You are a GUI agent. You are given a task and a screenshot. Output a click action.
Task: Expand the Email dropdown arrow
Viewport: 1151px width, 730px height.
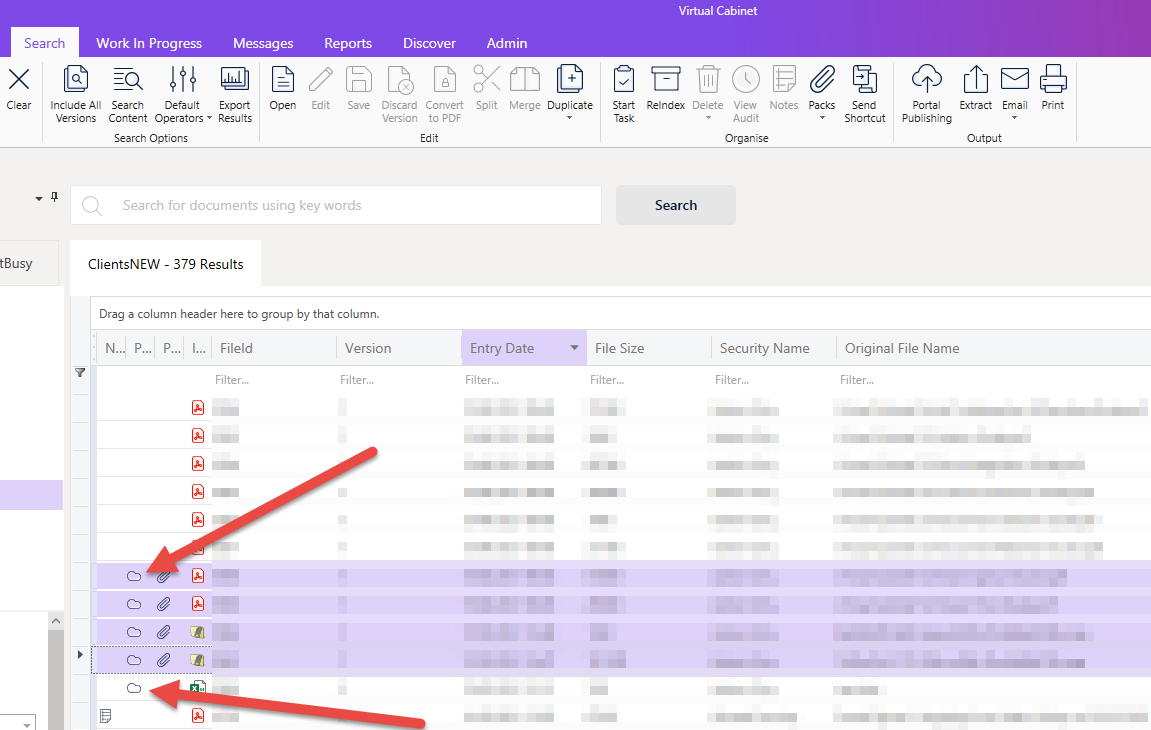click(x=1014, y=118)
